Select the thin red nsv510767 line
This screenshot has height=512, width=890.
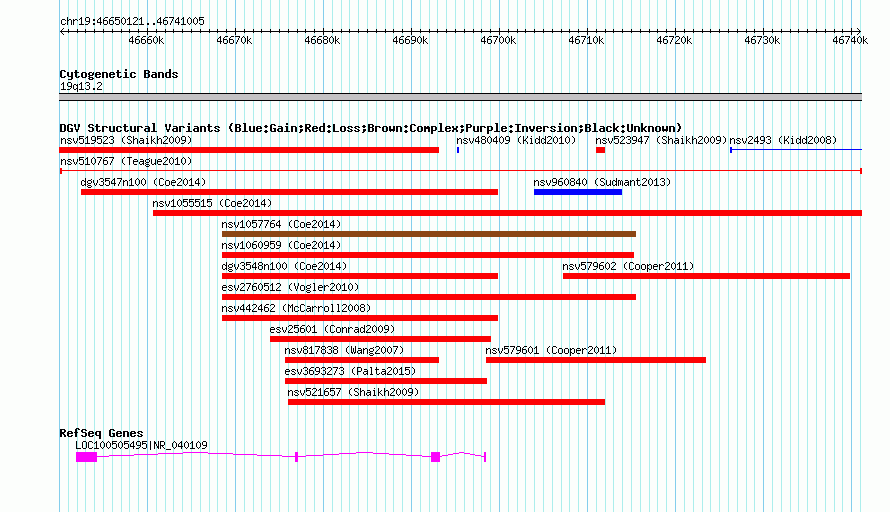coord(461,171)
